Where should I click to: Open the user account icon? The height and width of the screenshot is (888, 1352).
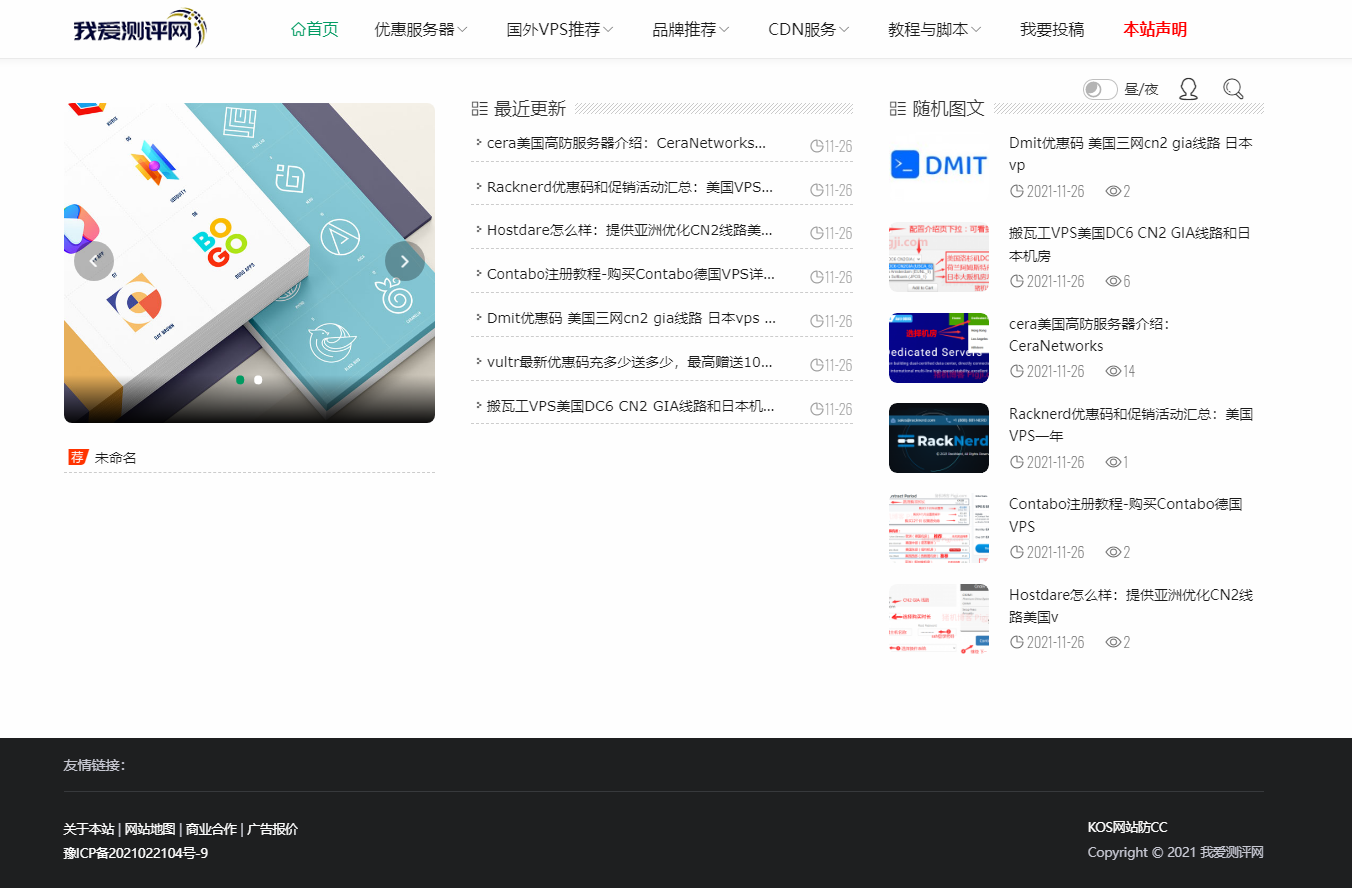tap(1188, 89)
